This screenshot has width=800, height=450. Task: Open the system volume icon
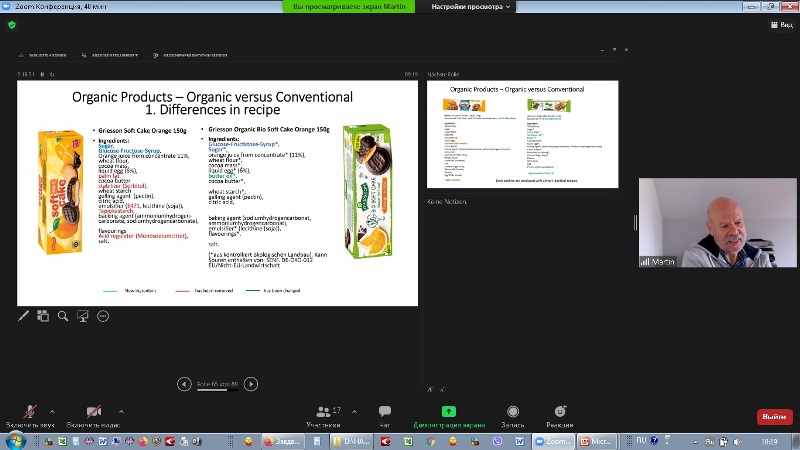[738, 442]
